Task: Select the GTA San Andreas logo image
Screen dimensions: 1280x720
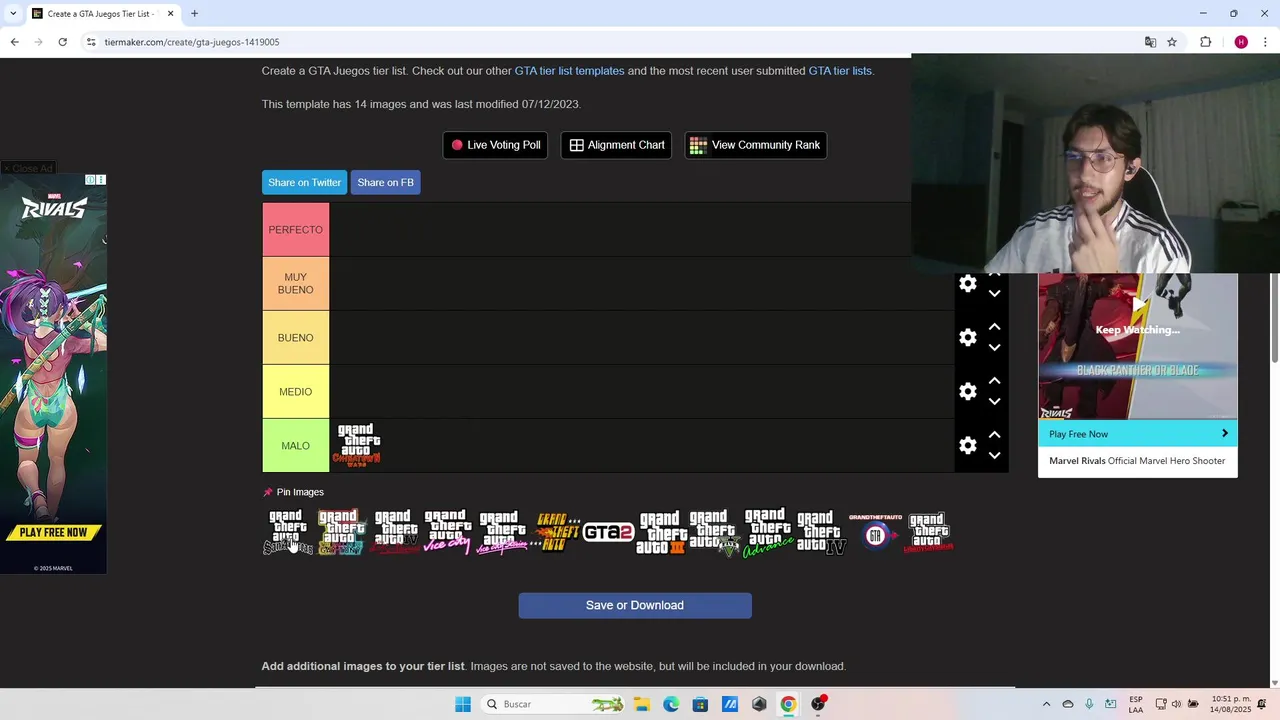Action: (288, 532)
